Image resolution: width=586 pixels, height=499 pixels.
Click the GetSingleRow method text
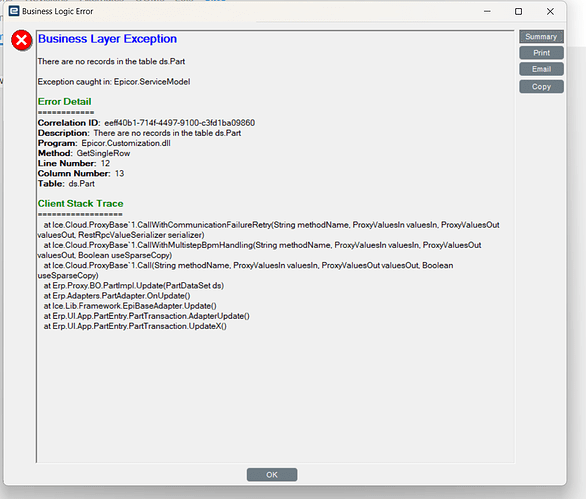coord(103,153)
